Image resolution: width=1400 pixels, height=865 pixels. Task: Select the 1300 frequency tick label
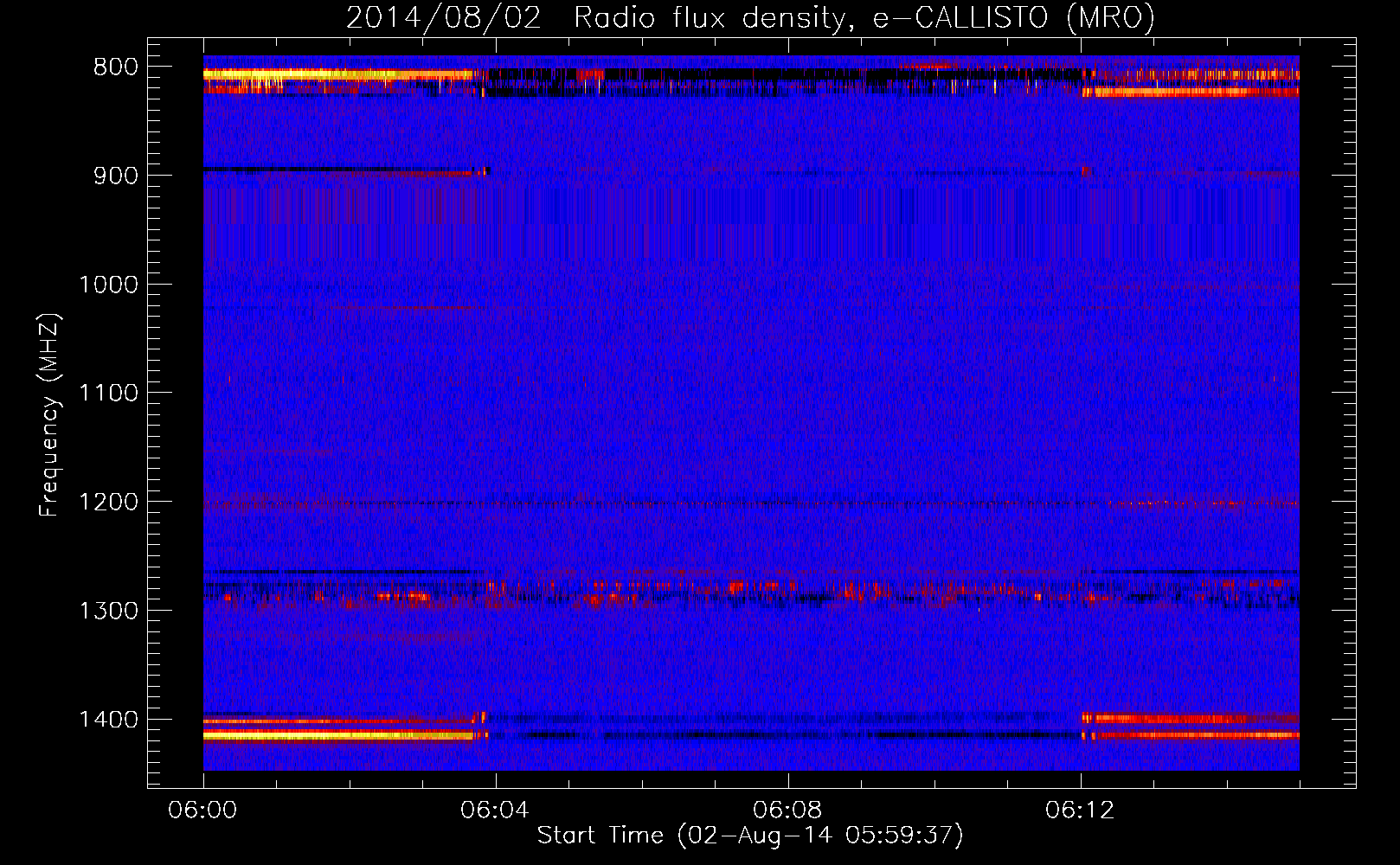(108, 612)
